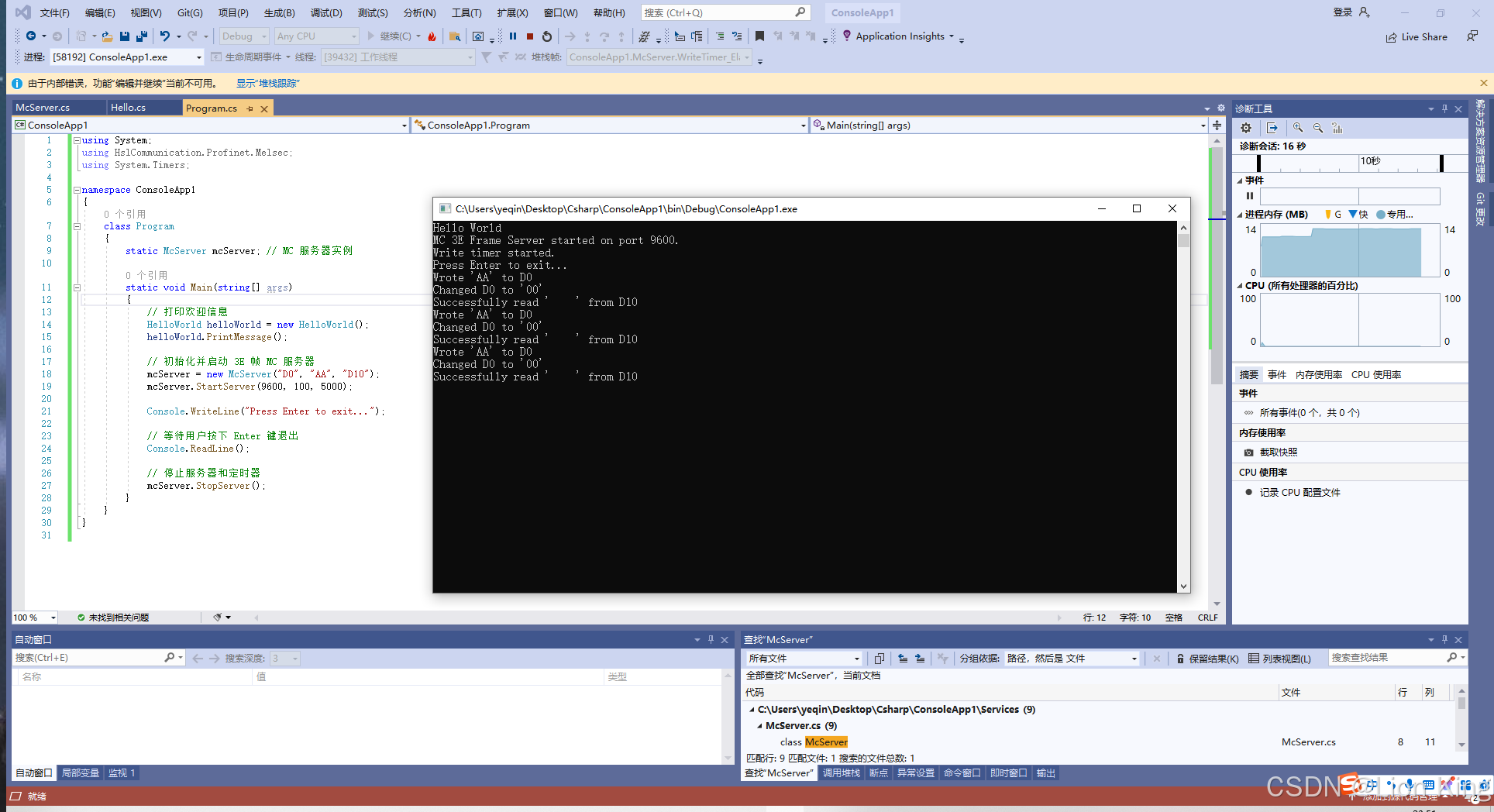Click 截取快照 to take a memory snapshot

(1278, 452)
